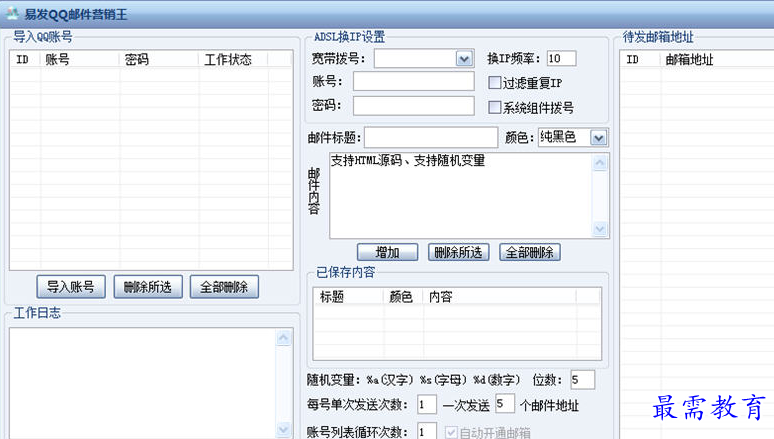Click the 一次发送 address count field
The image size is (774, 439).
[505, 403]
